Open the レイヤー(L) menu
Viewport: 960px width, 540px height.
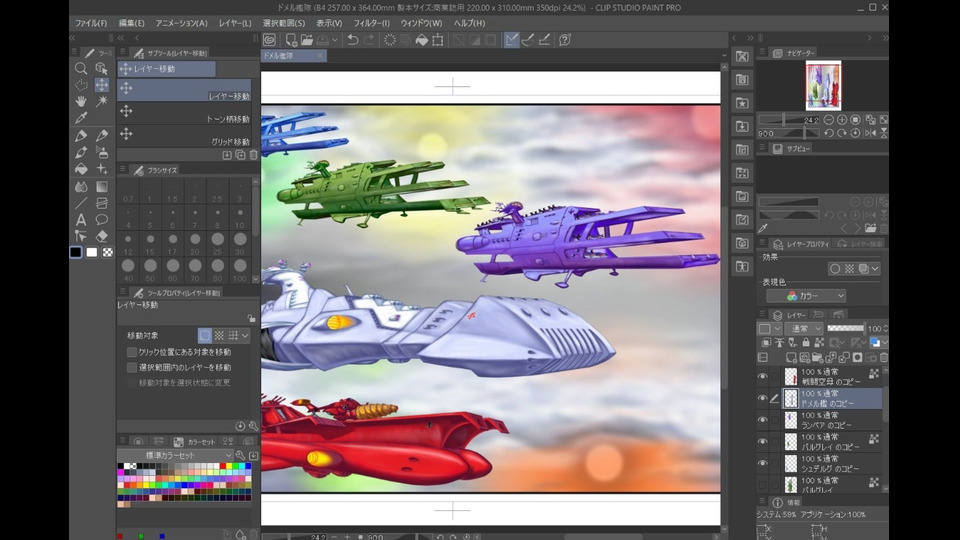tap(236, 23)
